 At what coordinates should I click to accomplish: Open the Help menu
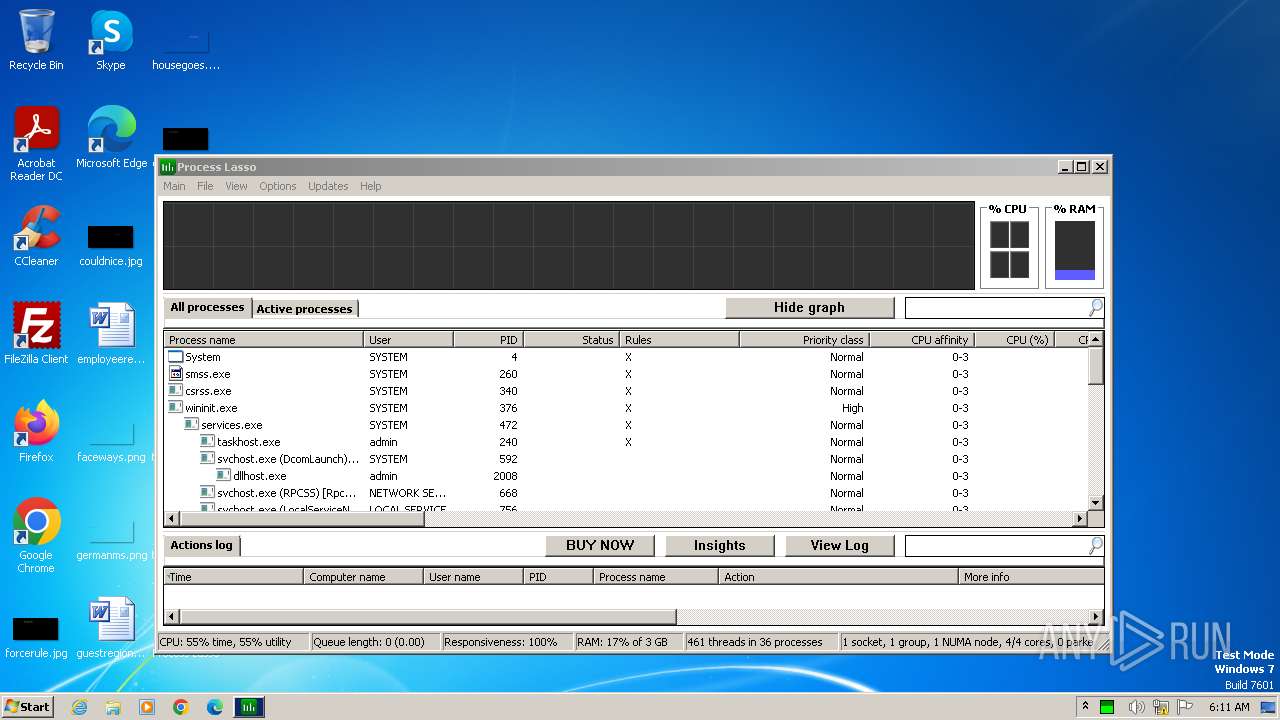371,186
